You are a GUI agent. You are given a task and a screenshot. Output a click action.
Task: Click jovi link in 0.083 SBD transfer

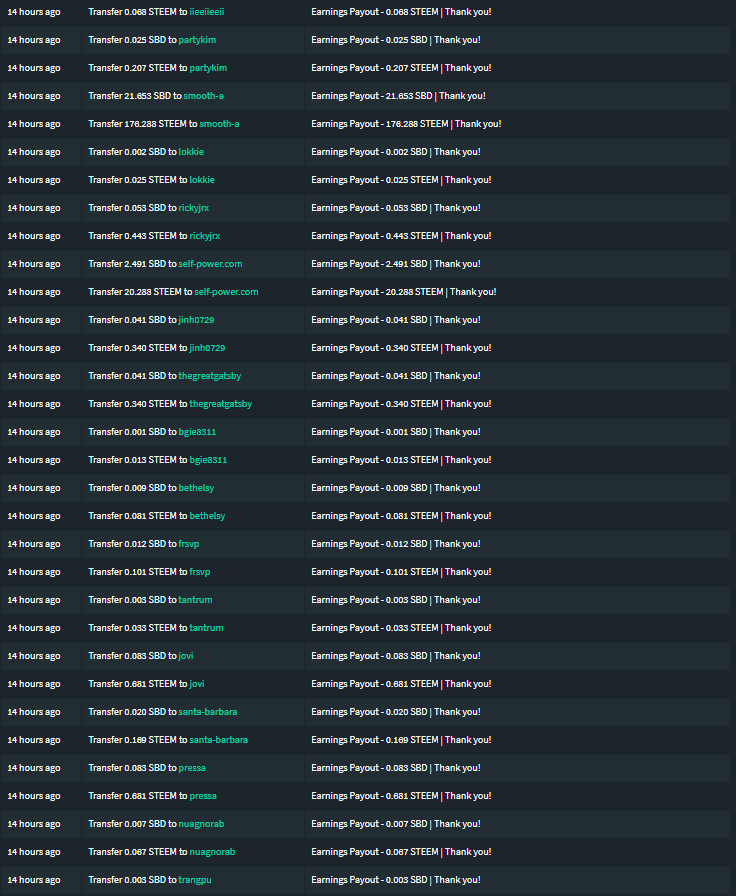click(x=186, y=656)
